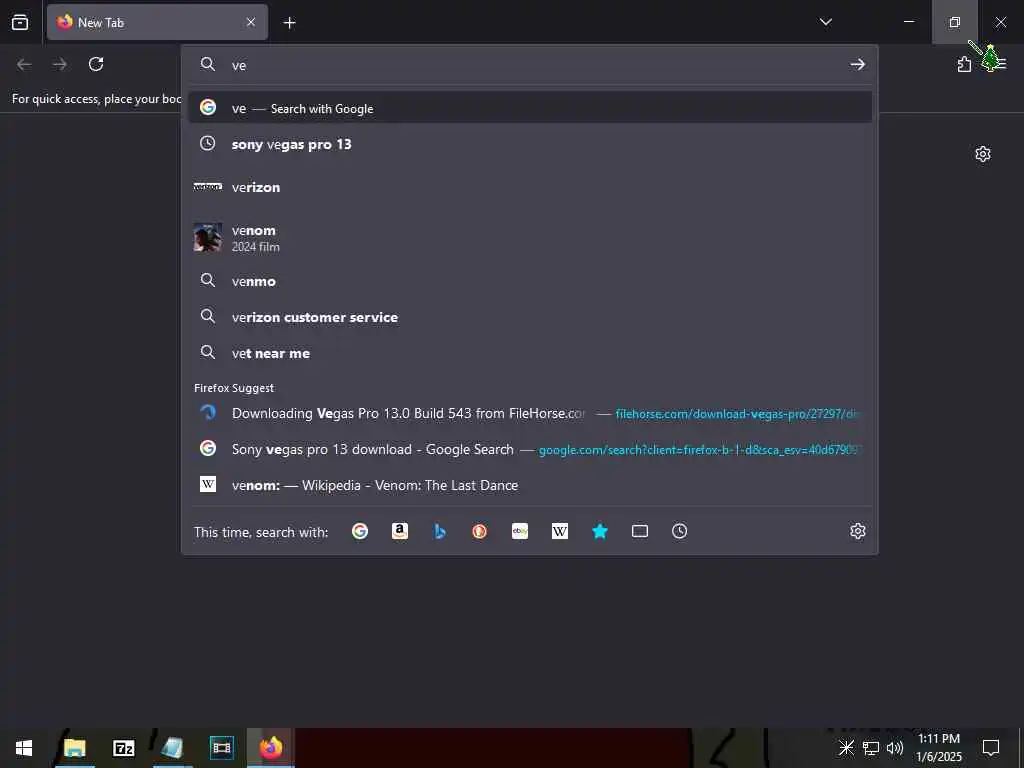Search bookmarks with the star icon
1024x768 pixels.
click(x=600, y=532)
